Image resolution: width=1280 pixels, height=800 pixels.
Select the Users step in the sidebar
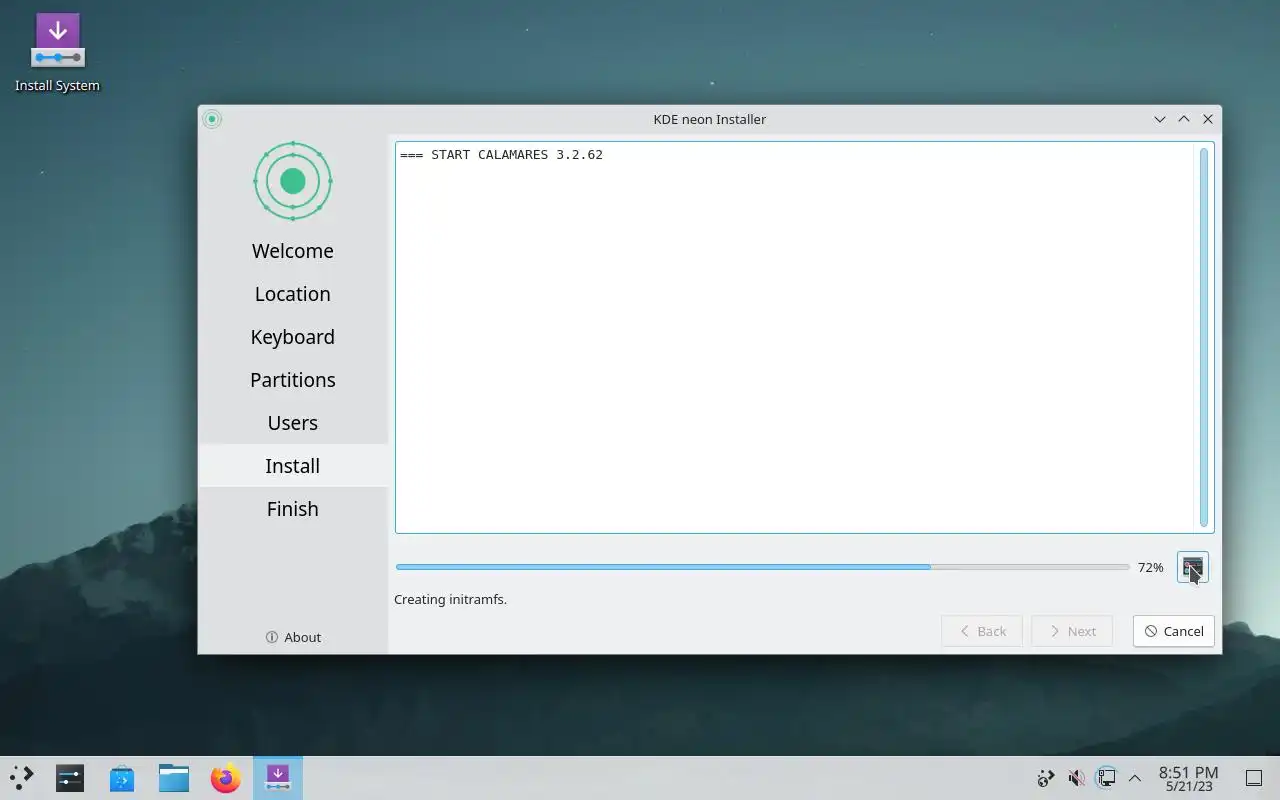[293, 423]
